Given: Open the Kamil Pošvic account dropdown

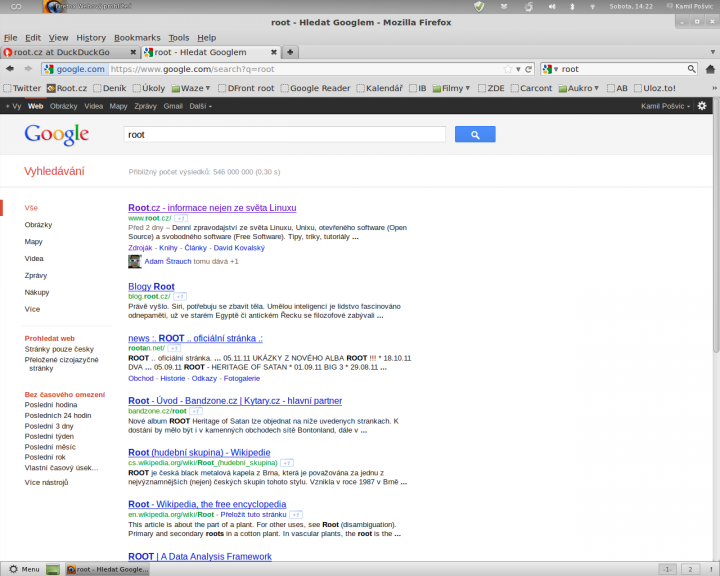Looking at the screenshot, I should (x=665, y=106).
